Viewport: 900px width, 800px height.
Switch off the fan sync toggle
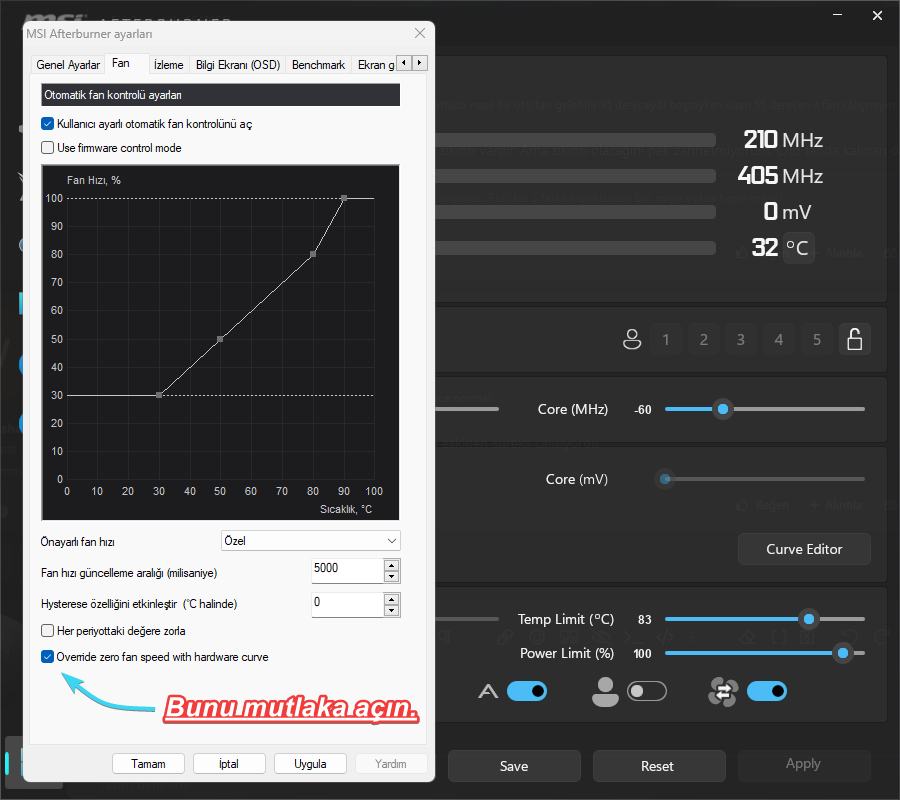pos(767,692)
